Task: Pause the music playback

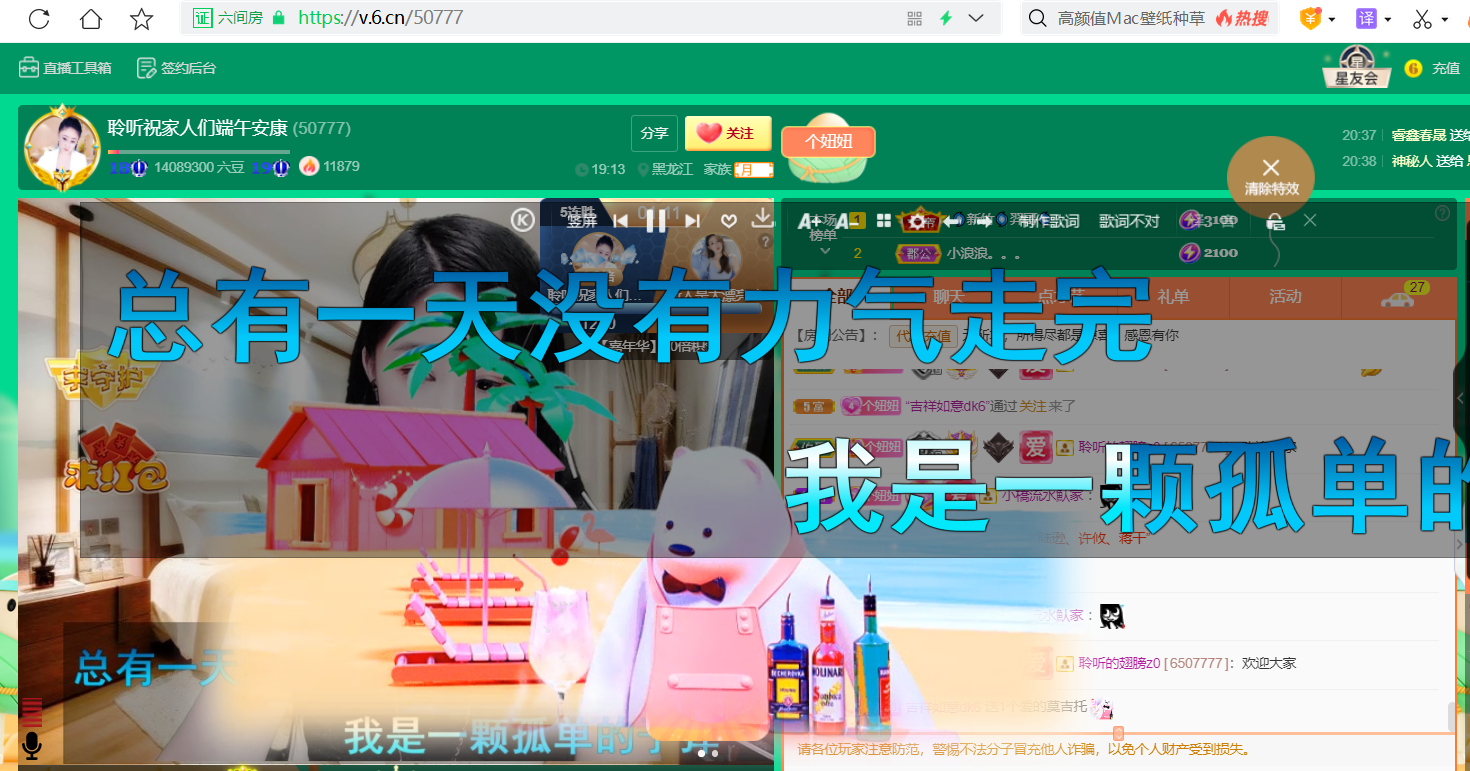Action: tap(656, 220)
